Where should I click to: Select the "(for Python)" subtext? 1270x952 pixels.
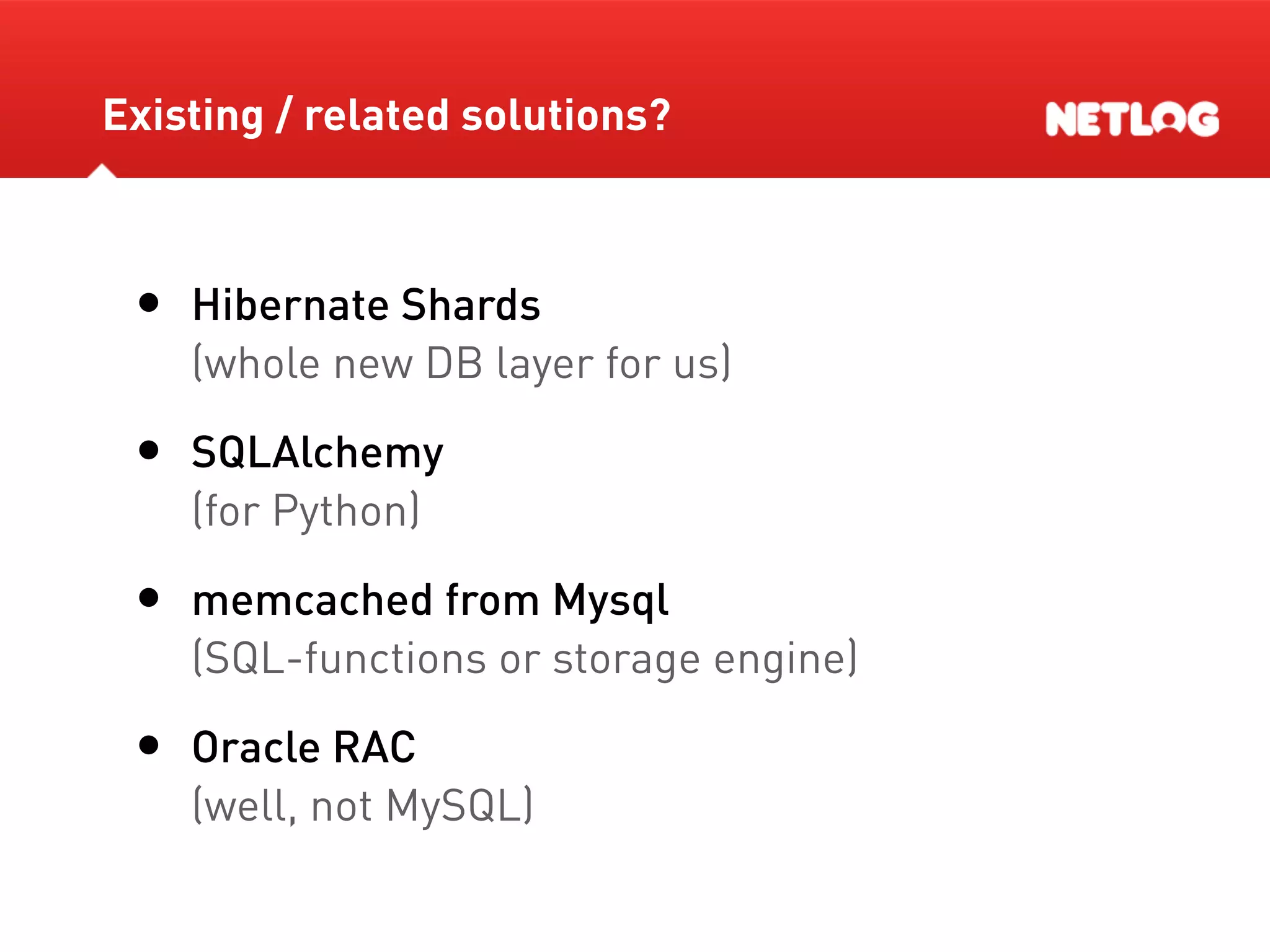click(306, 511)
